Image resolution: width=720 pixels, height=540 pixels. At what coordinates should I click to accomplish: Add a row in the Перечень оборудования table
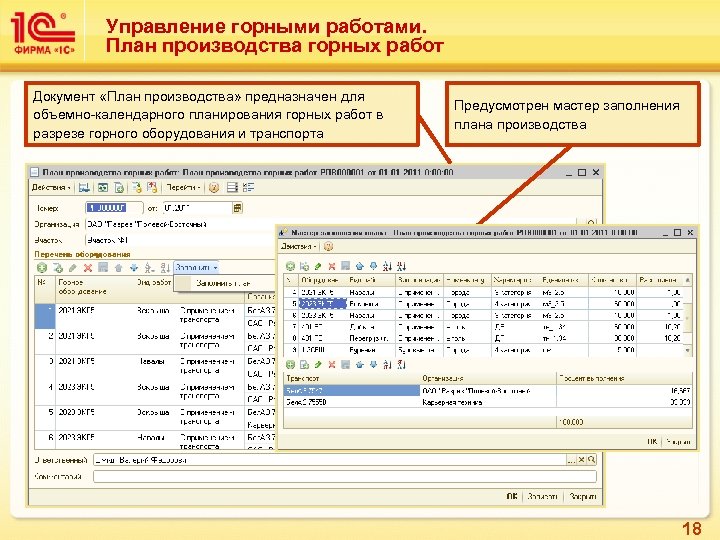(x=42, y=267)
